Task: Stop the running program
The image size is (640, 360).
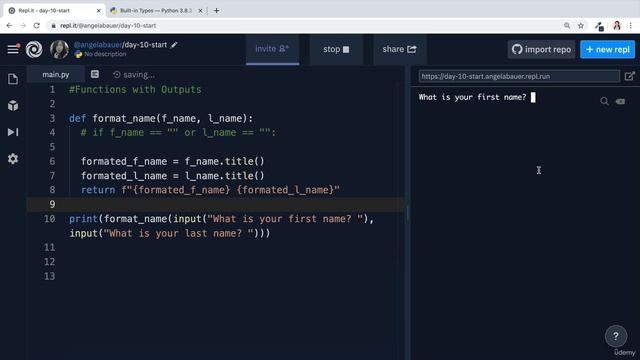Action: 336,49
